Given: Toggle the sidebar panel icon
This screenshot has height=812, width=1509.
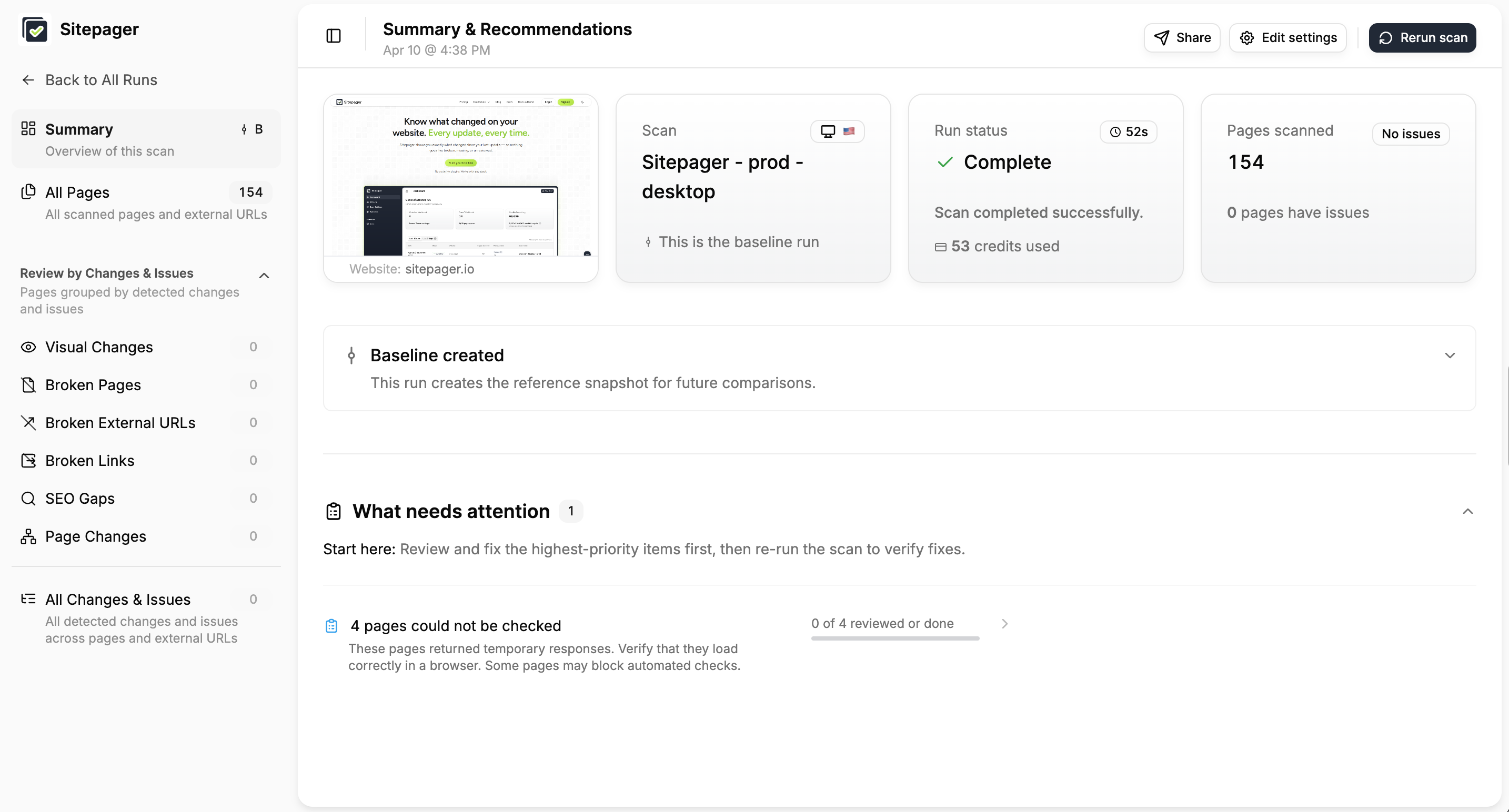Looking at the screenshot, I should pyautogui.click(x=333, y=36).
